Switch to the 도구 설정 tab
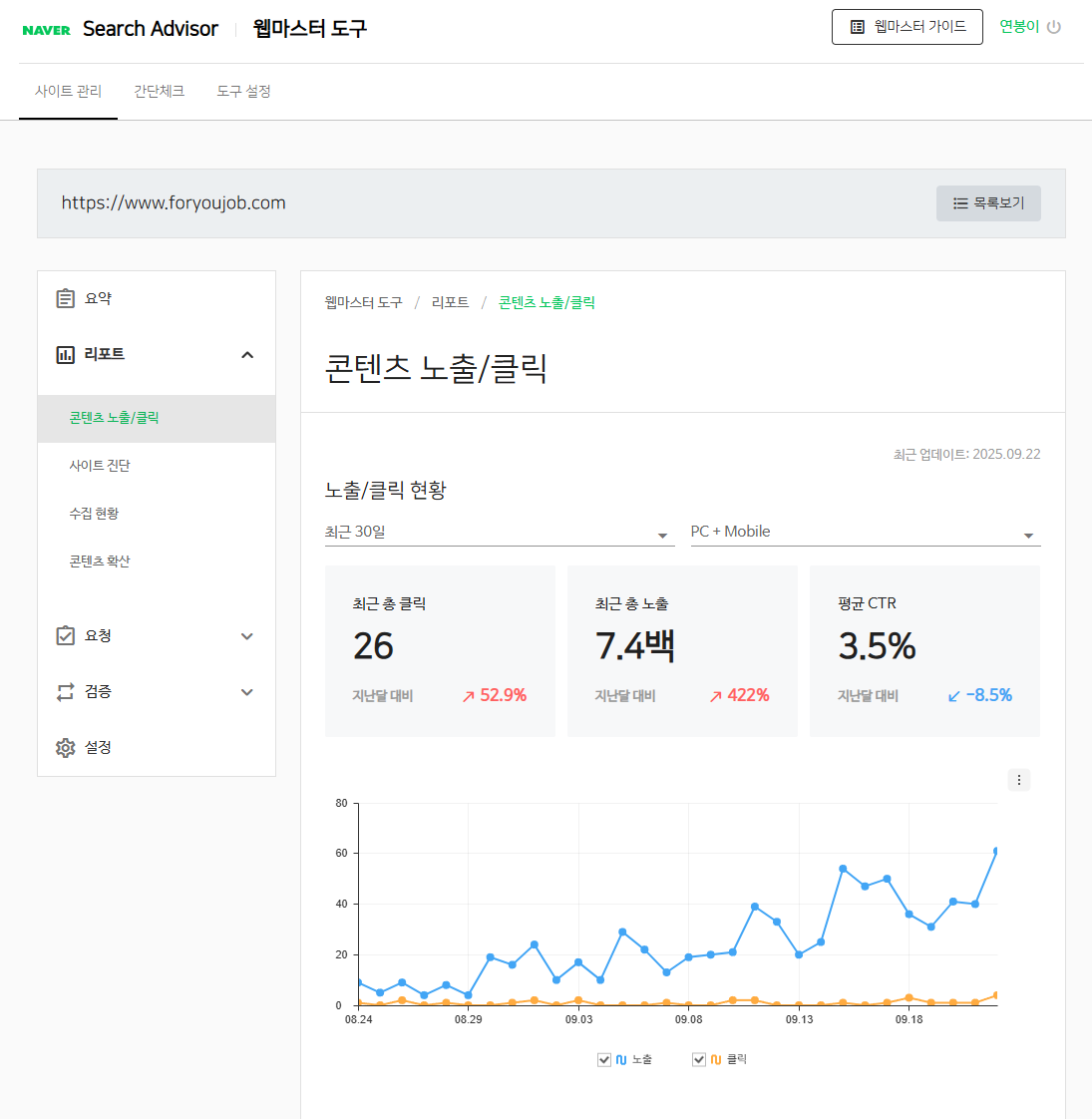This screenshot has height=1119, width=1092. [x=244, y=91]
